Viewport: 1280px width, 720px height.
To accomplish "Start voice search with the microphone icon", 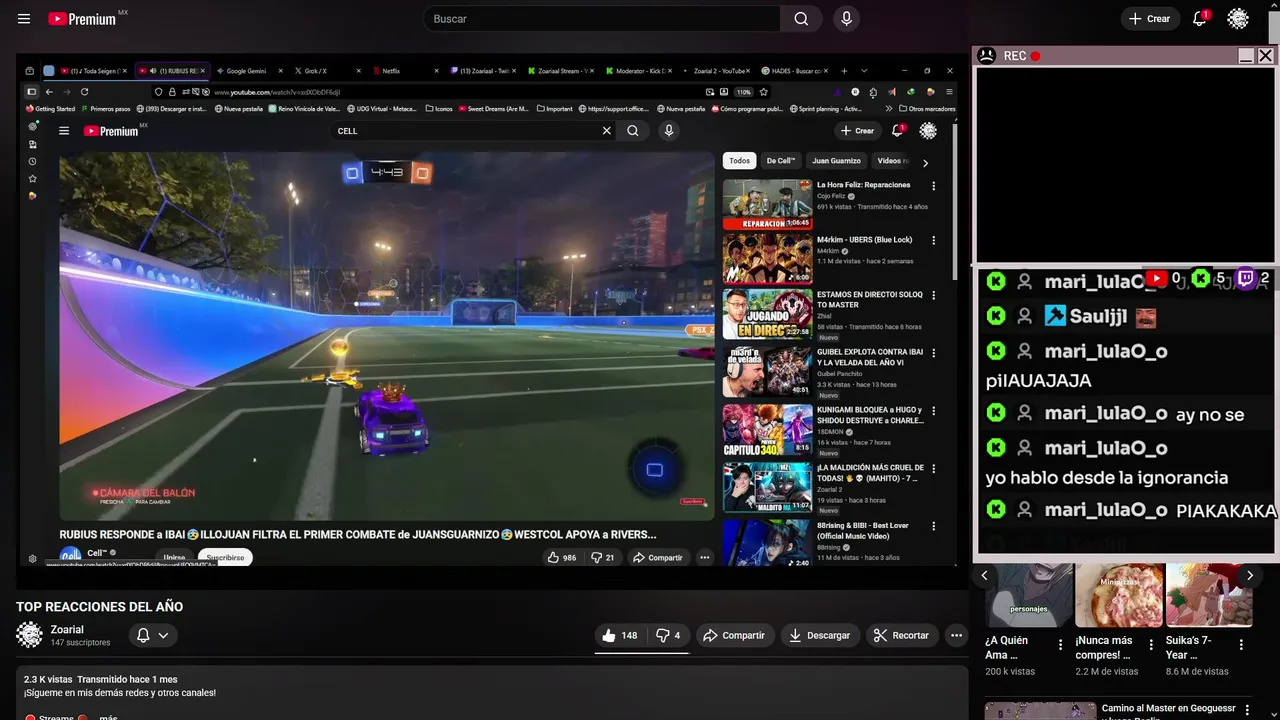I will [847, 19].
